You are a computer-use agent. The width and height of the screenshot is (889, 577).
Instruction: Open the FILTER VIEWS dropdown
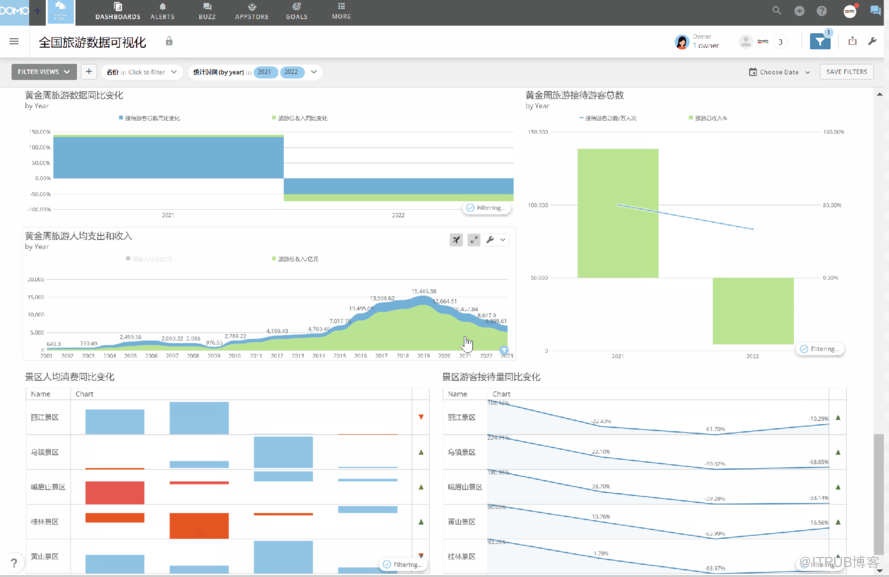click(x=44, y=72)
